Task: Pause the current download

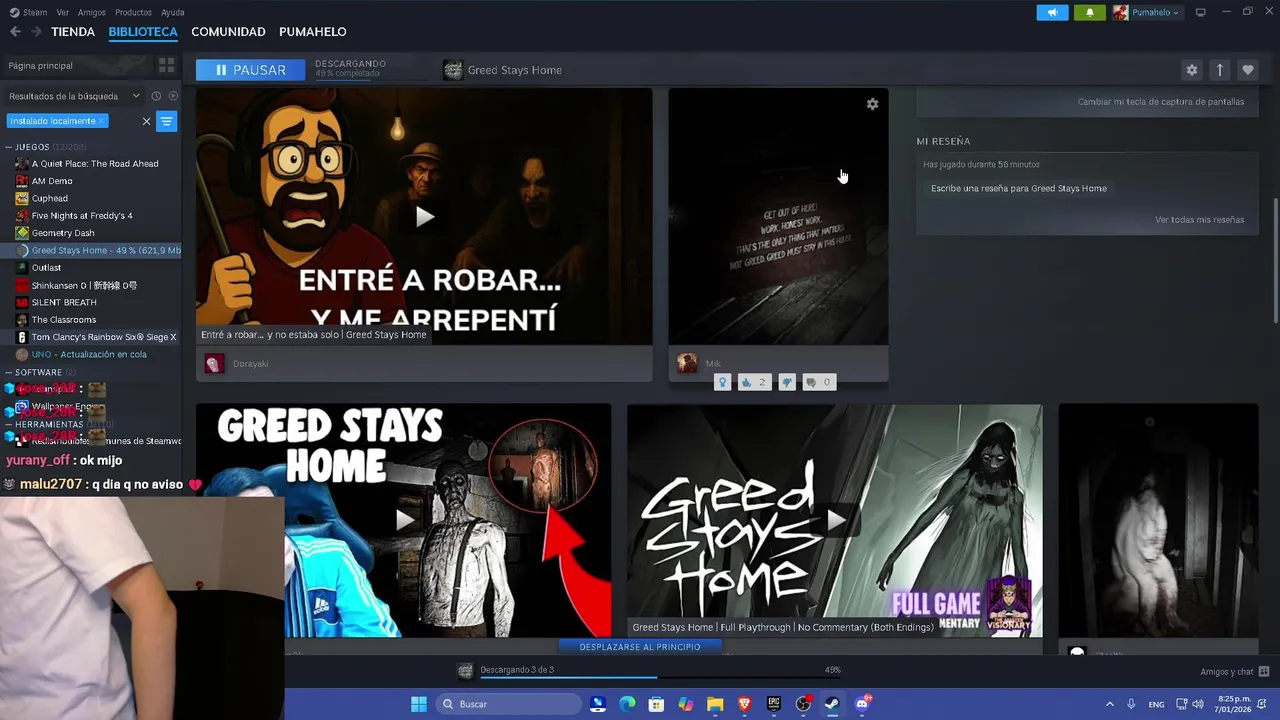Action: point(250,70)
